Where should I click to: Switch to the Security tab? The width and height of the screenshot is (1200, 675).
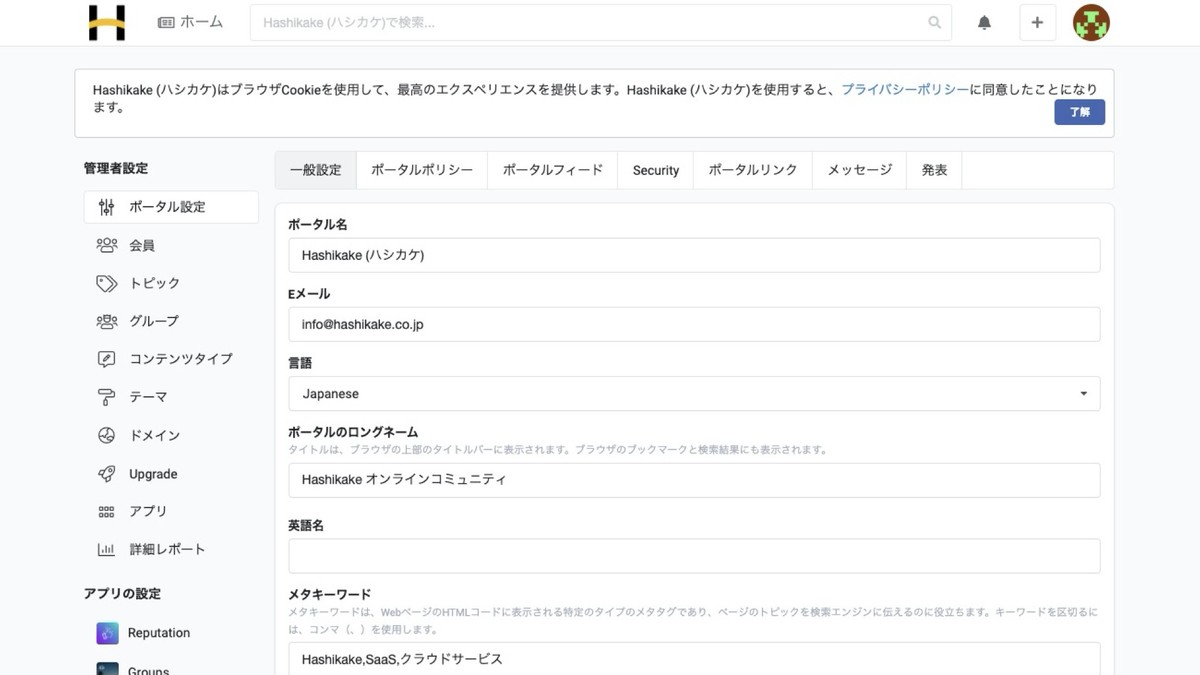pos(655,170)
